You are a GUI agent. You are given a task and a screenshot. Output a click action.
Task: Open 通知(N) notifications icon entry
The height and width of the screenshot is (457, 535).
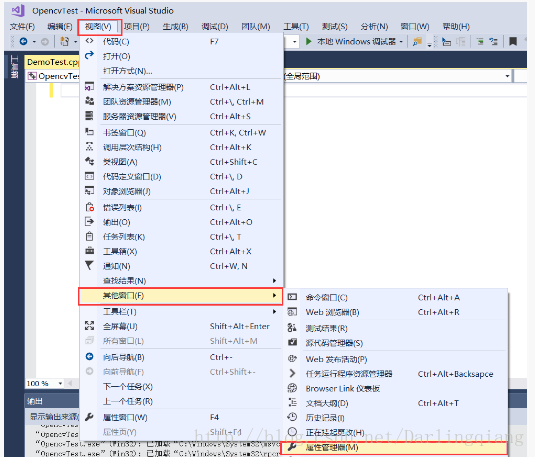tap(181, 266)
